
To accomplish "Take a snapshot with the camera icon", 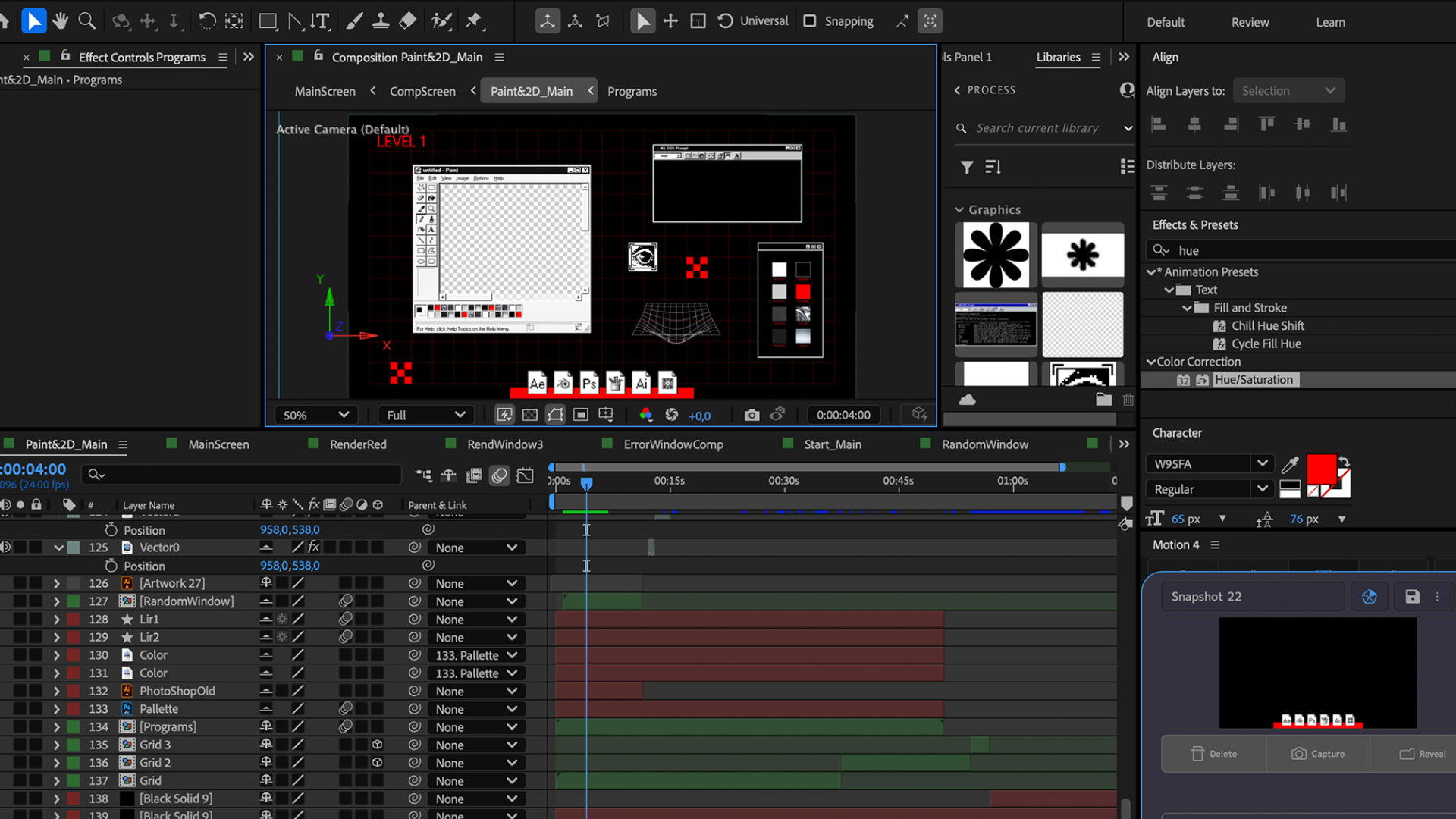I will (752, 415).
